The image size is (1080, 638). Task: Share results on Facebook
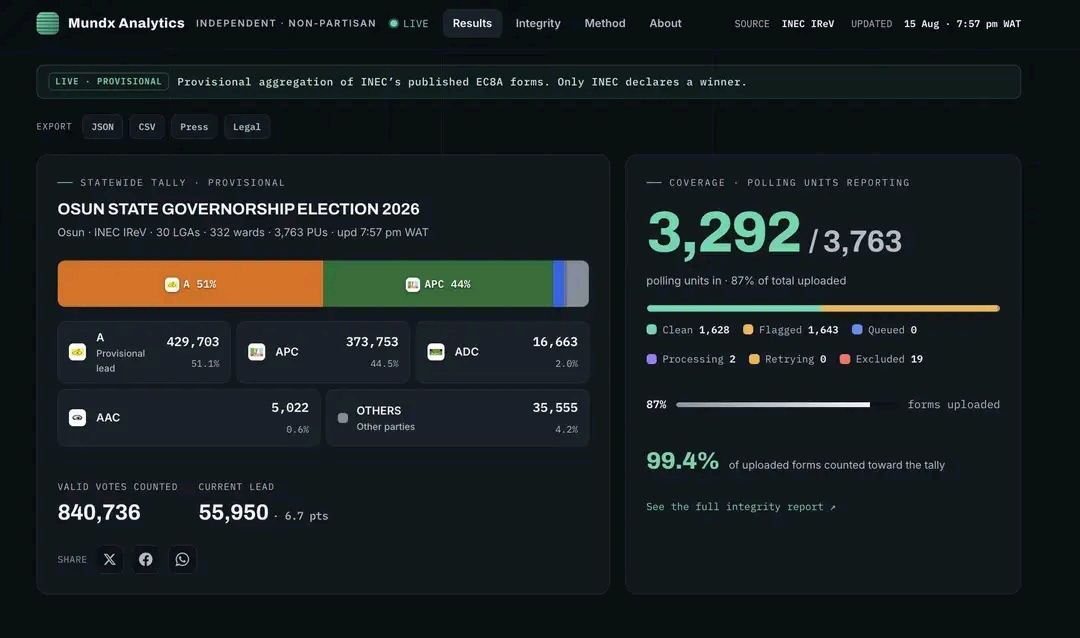pyautogui.click(x=146, y=559)
